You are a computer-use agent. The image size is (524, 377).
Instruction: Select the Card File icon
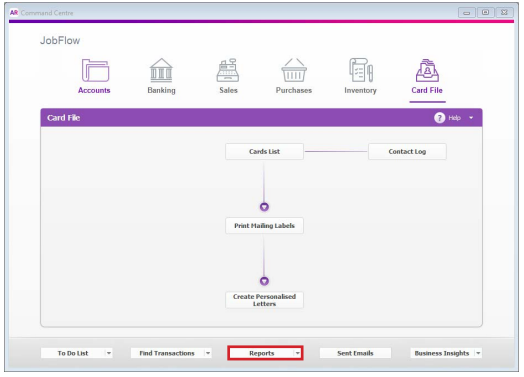click(427, 70)
